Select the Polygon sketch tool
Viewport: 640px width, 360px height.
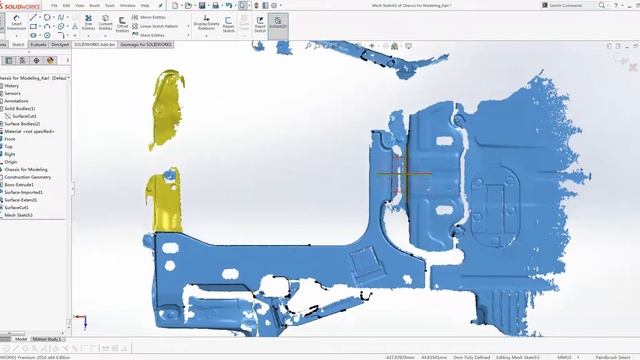[47, 36]
